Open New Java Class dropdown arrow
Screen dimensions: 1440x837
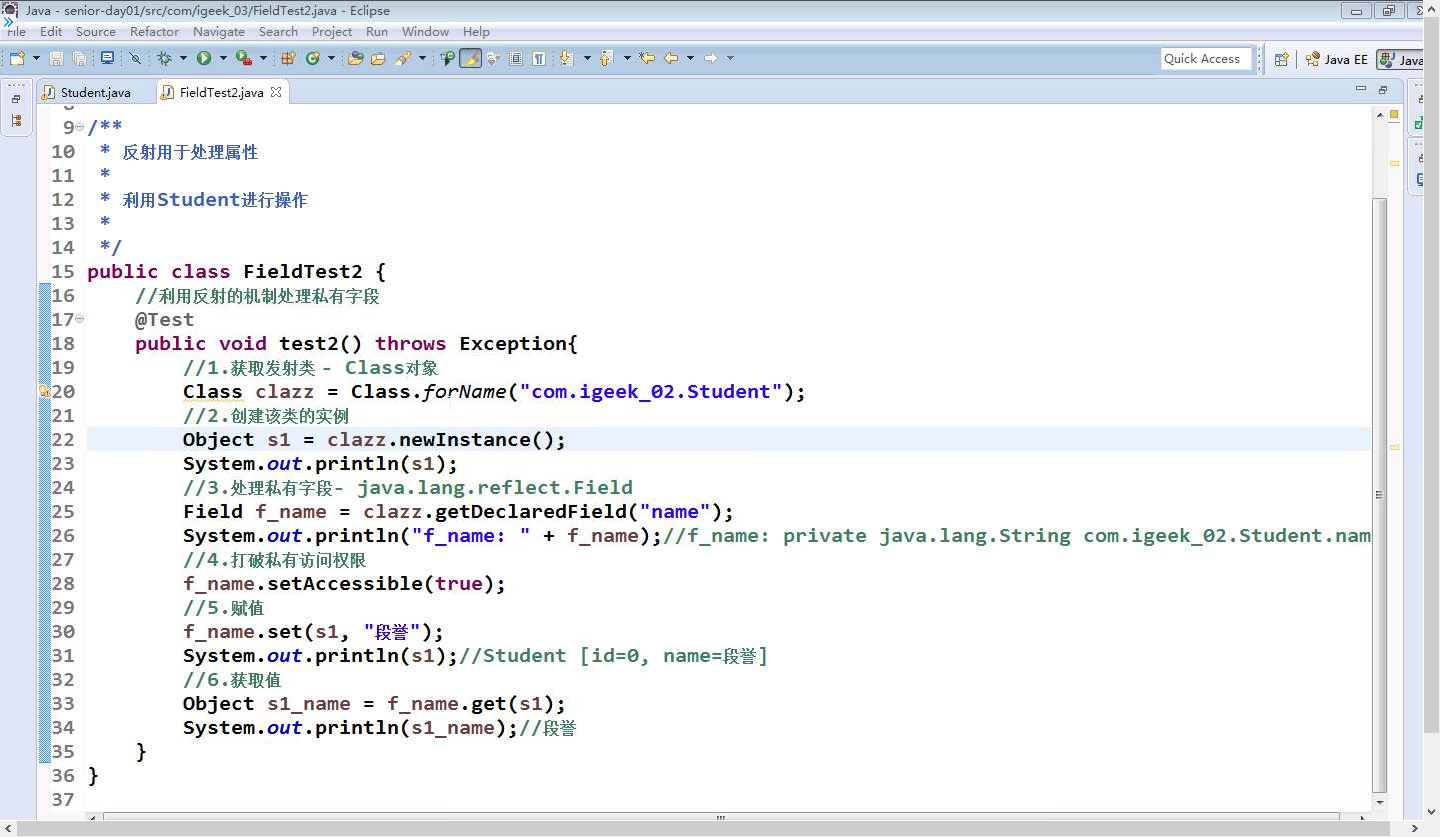click(331, 58)
